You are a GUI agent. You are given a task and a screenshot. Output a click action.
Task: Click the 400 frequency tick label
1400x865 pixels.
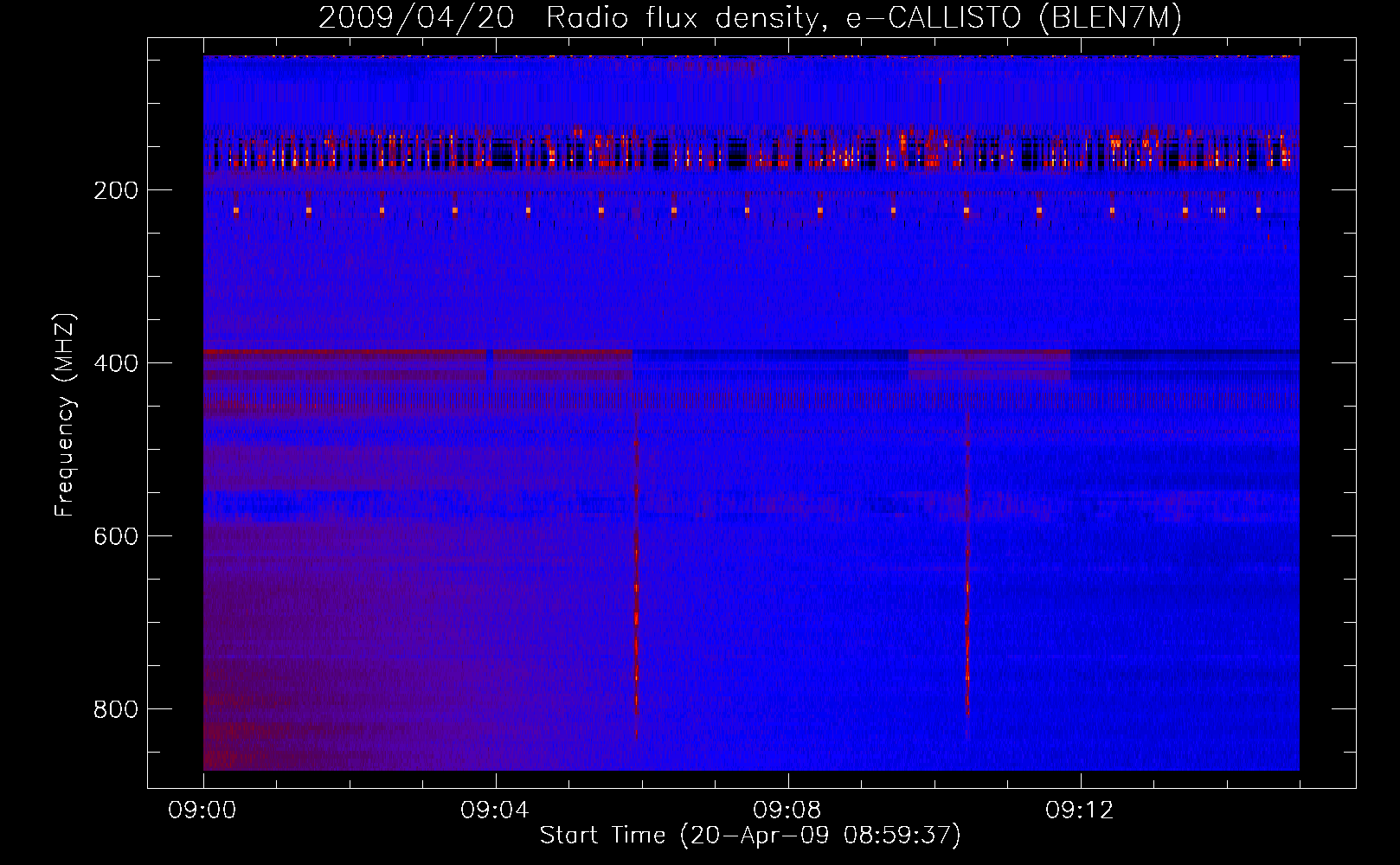[116, 363]
